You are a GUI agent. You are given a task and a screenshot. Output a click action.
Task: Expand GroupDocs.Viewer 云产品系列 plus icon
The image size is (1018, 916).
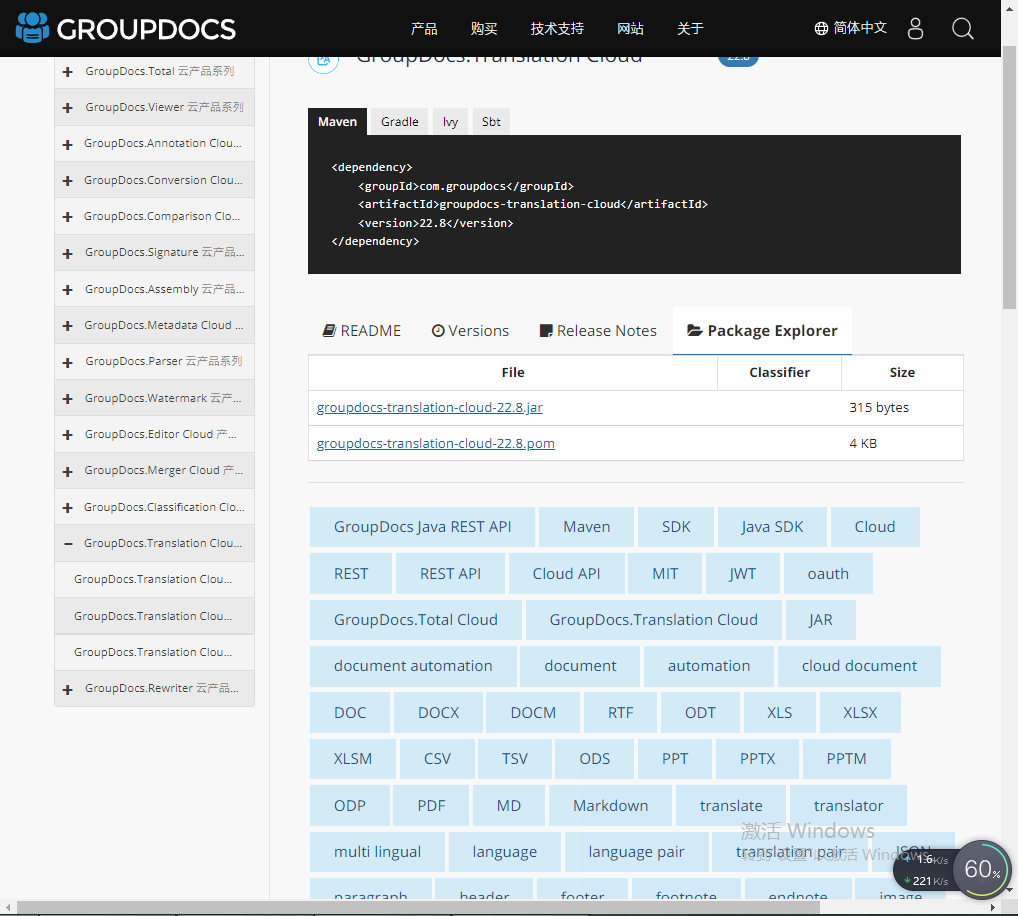68,108
